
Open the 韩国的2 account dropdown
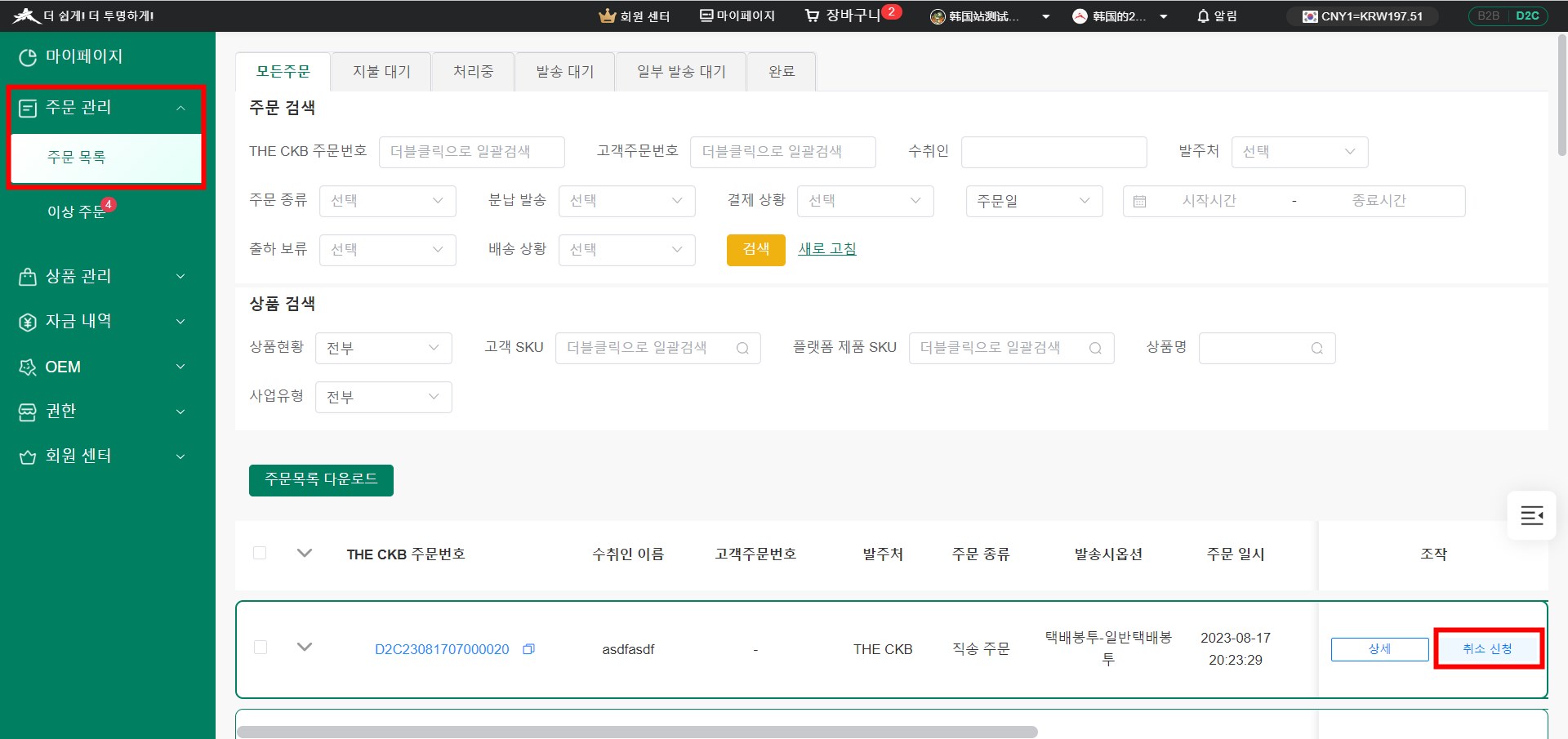1163,16
